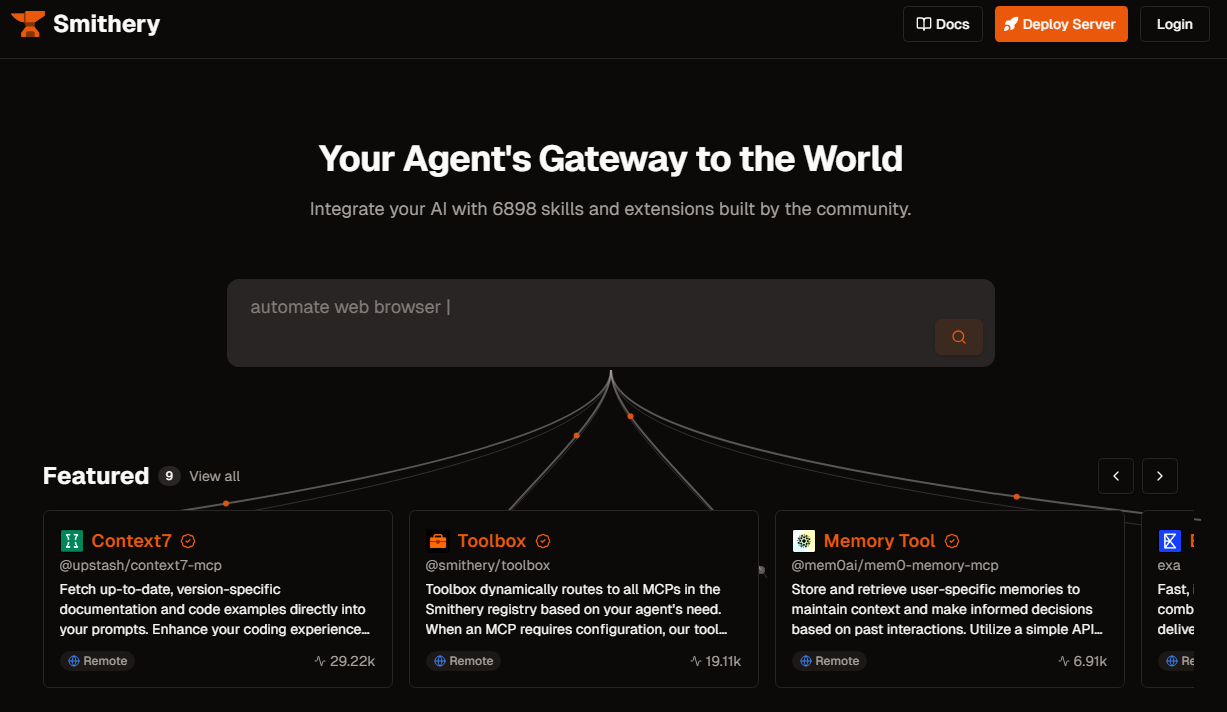This screenshot has width=1227, height=712.
Task: Click the Featured section heading
Action: [x=96, y=476]
